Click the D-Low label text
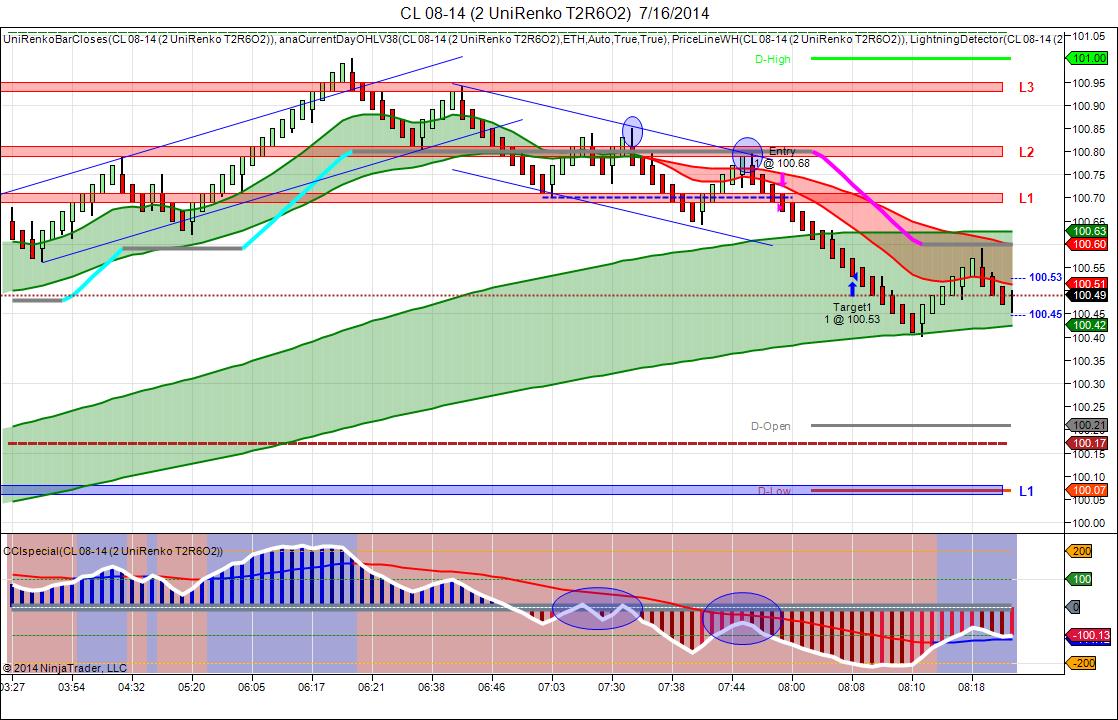Viewport: 1118px width, 720px height. coord(774,491)
